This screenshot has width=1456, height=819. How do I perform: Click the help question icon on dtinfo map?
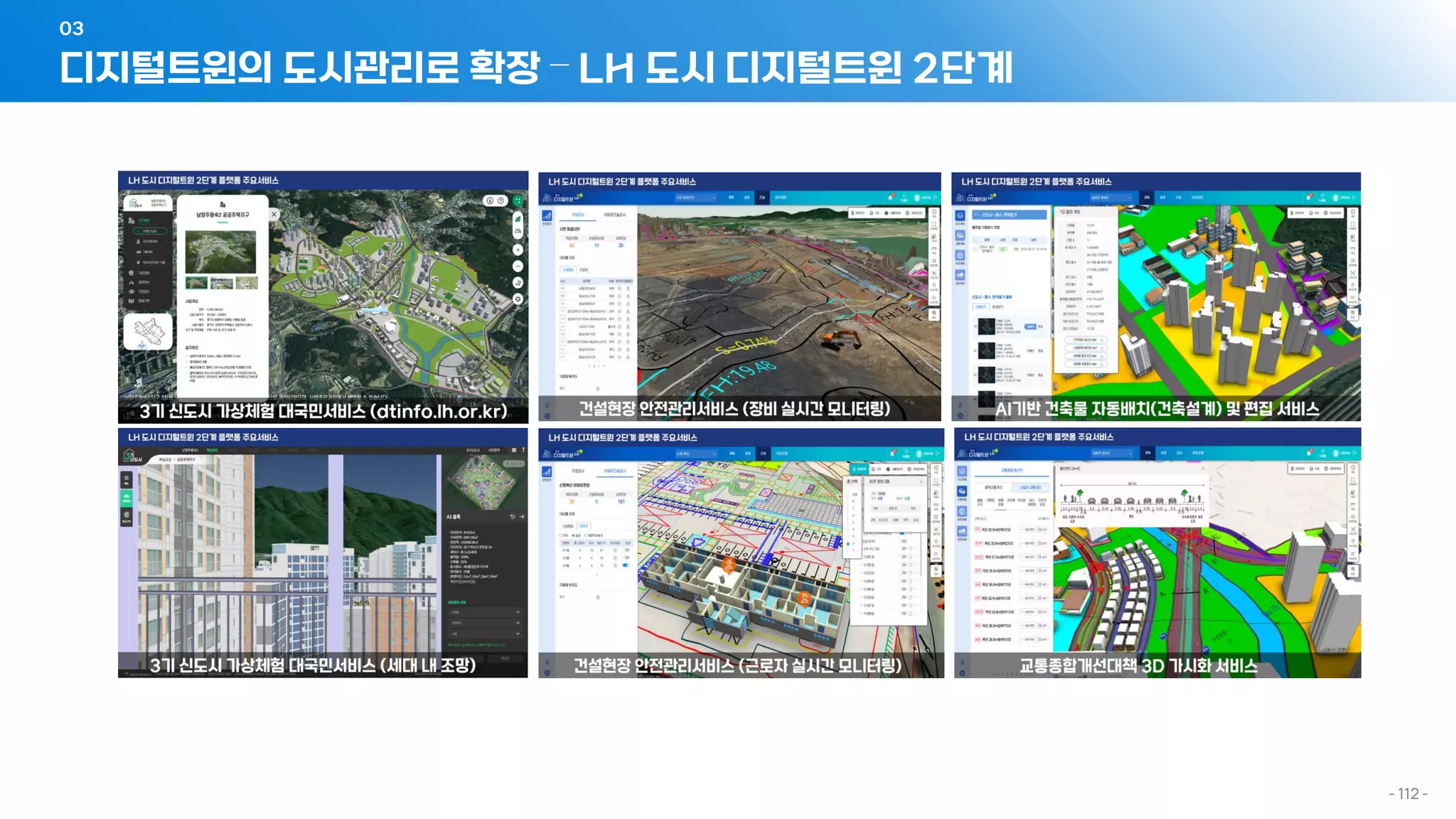tap(500, 200)
